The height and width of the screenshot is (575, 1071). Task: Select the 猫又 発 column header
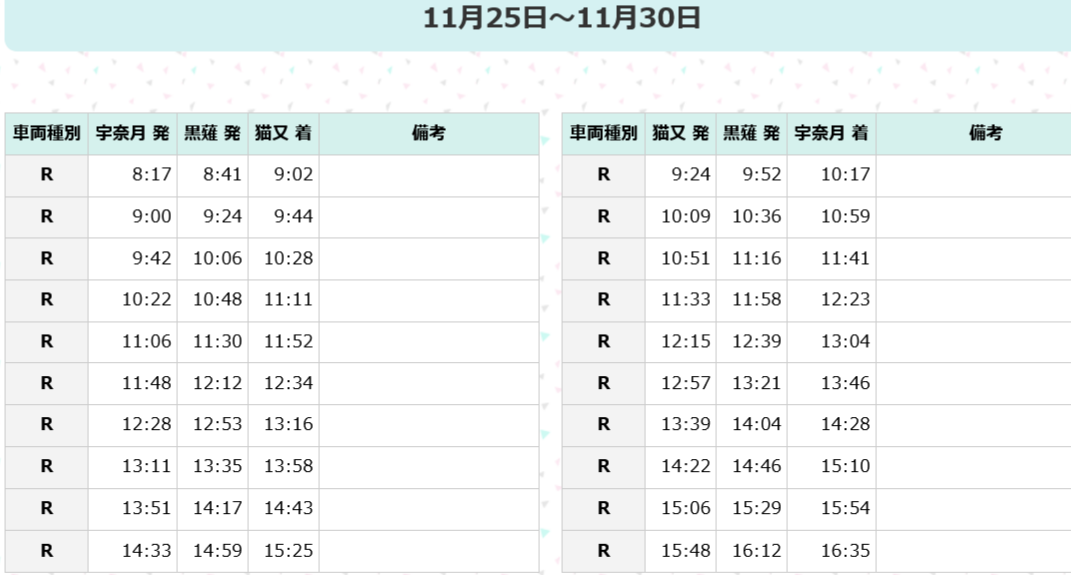(680, 133)
